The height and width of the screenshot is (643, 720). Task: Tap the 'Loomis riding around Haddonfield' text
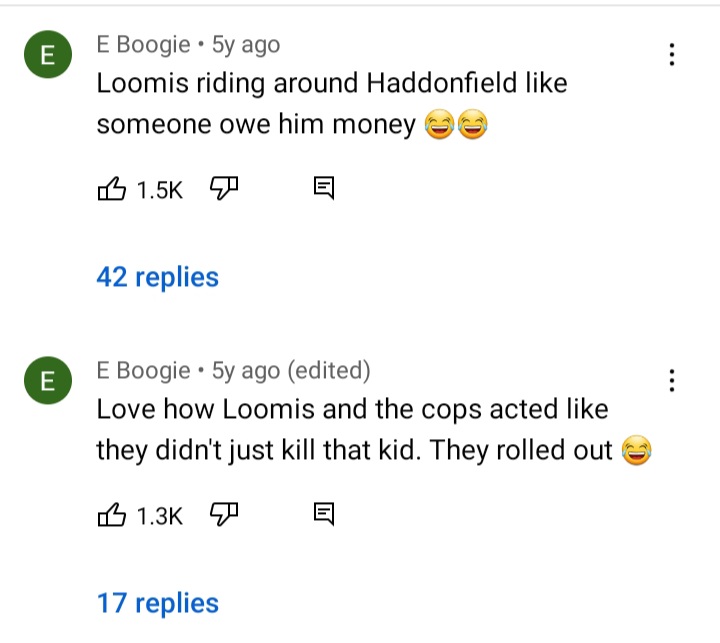point(332,104)
